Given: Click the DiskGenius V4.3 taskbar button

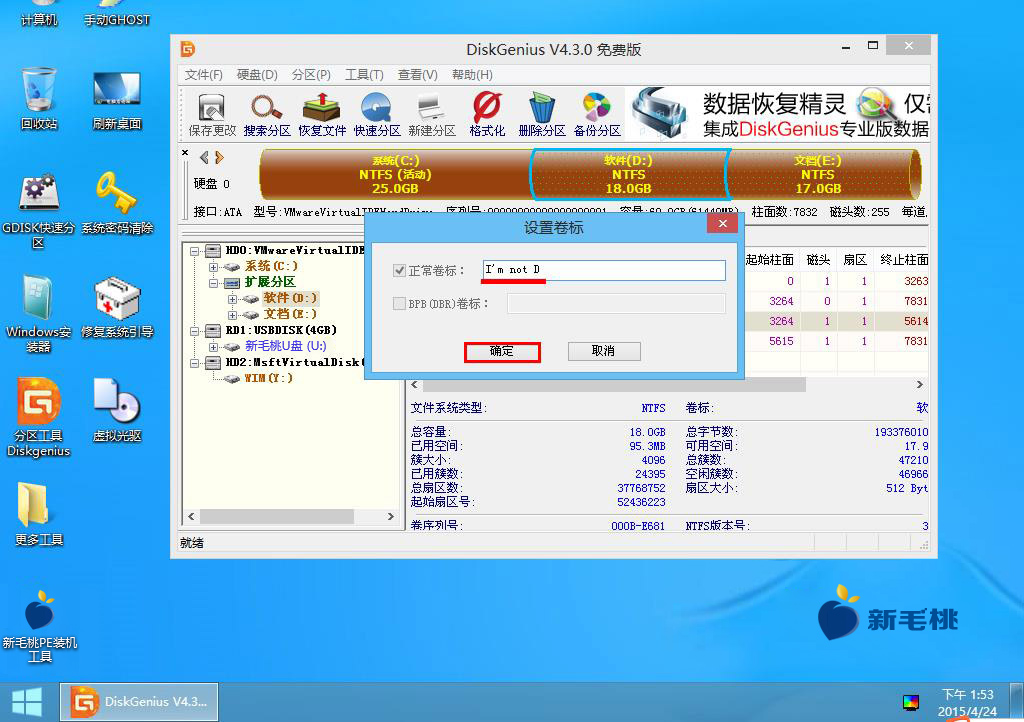Looking at the screenshot, I should pos(139,702).
